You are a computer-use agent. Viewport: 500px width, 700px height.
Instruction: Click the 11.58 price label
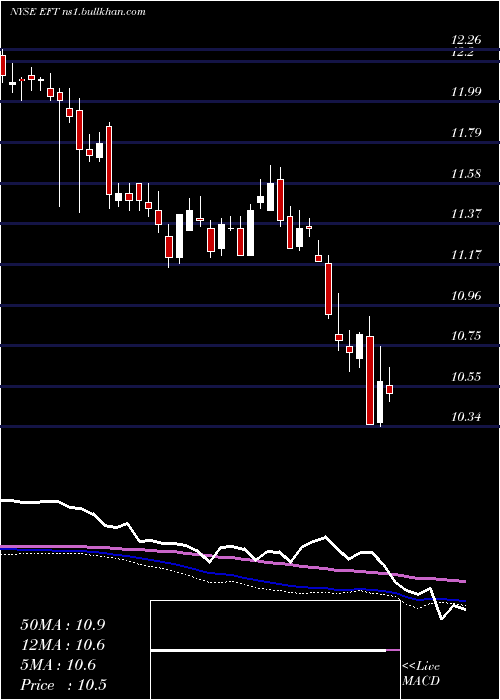pyautogui.click(x=466, y=174)
